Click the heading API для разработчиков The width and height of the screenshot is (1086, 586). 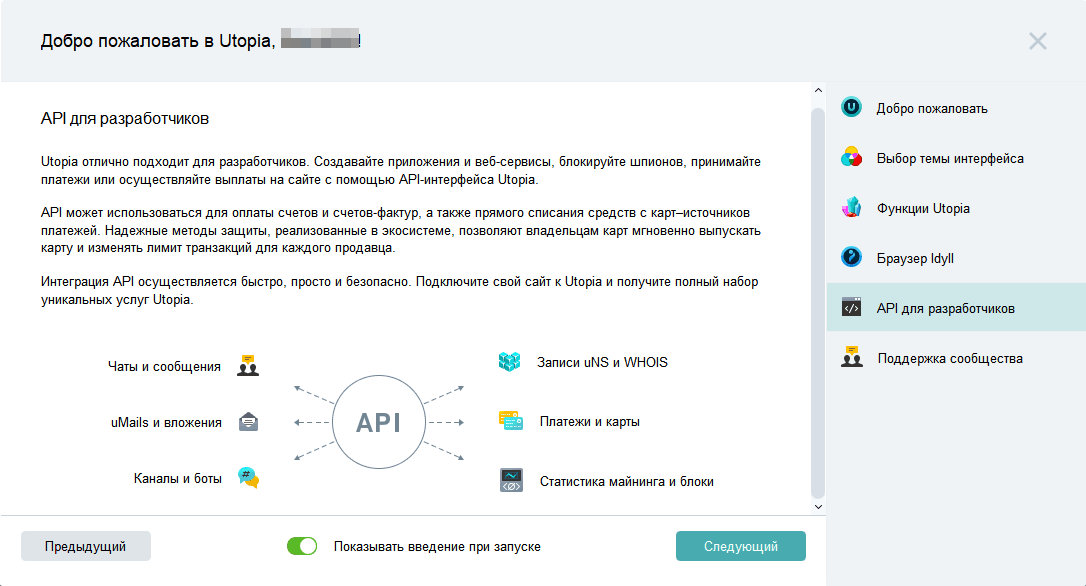(x=125, y=118)
